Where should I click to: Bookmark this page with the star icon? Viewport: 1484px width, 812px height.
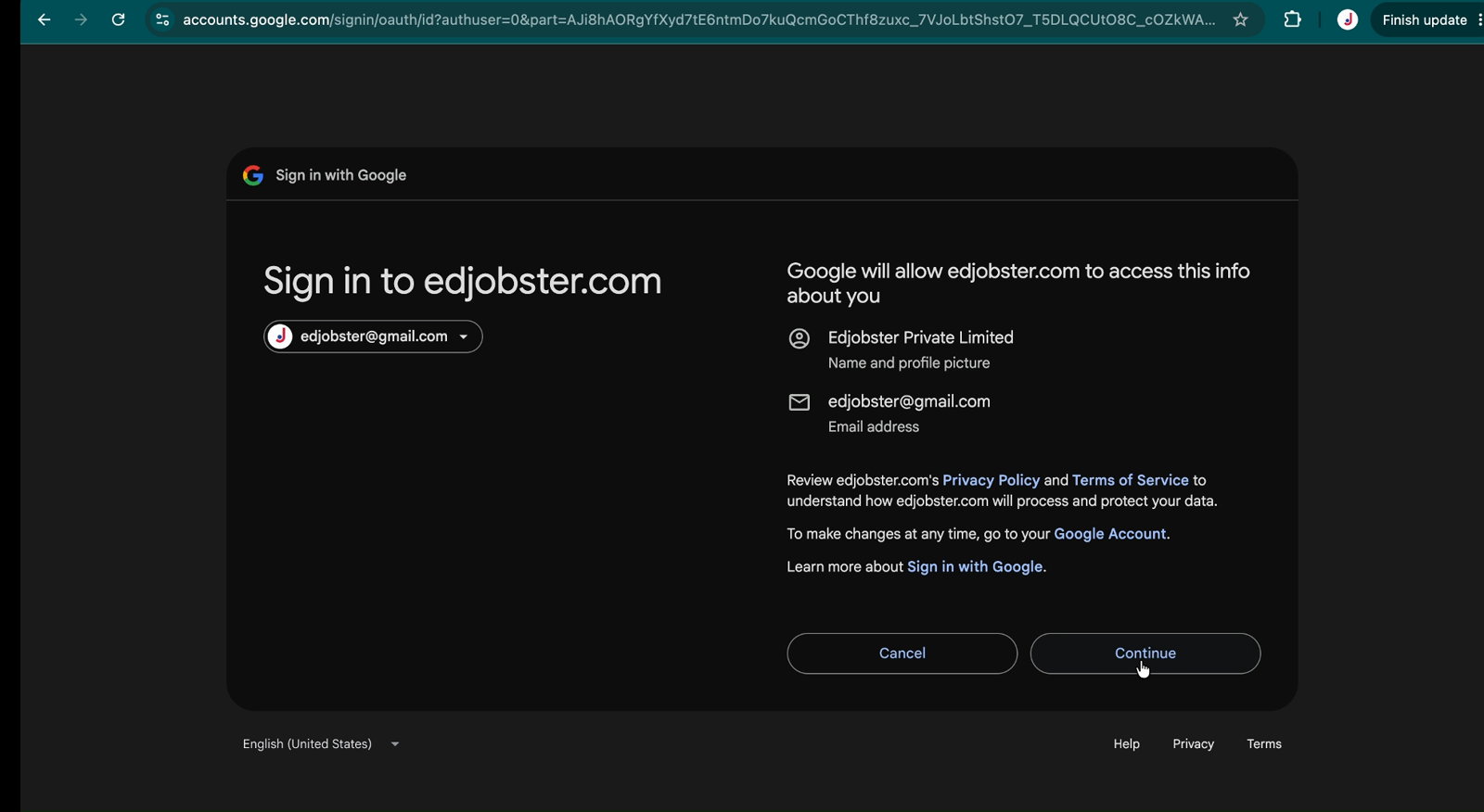1240,19
